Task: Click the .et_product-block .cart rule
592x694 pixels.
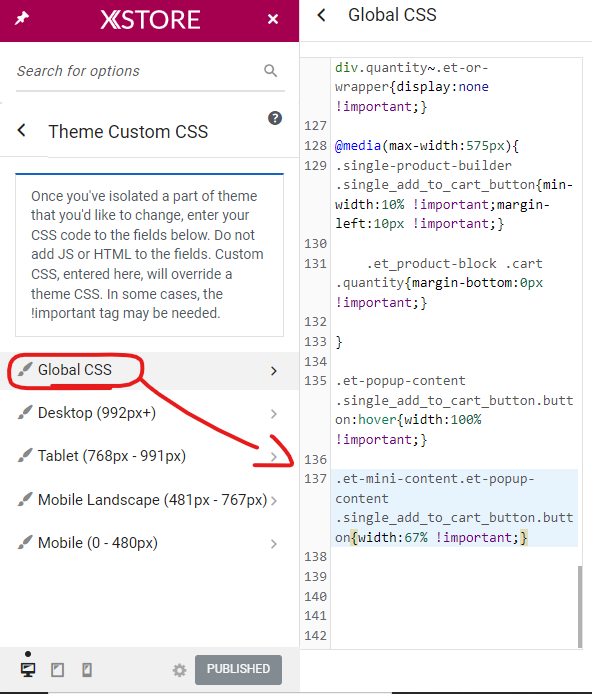Action: click(439, 283)
